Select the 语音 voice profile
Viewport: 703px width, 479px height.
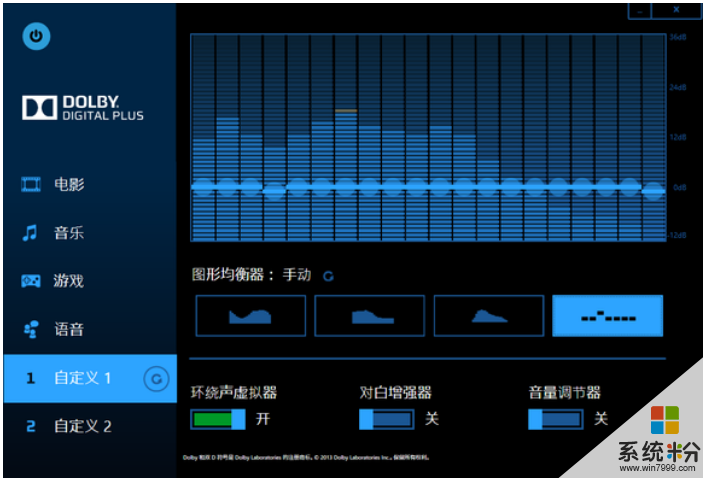pyautogui.click(x=90, y=329)
